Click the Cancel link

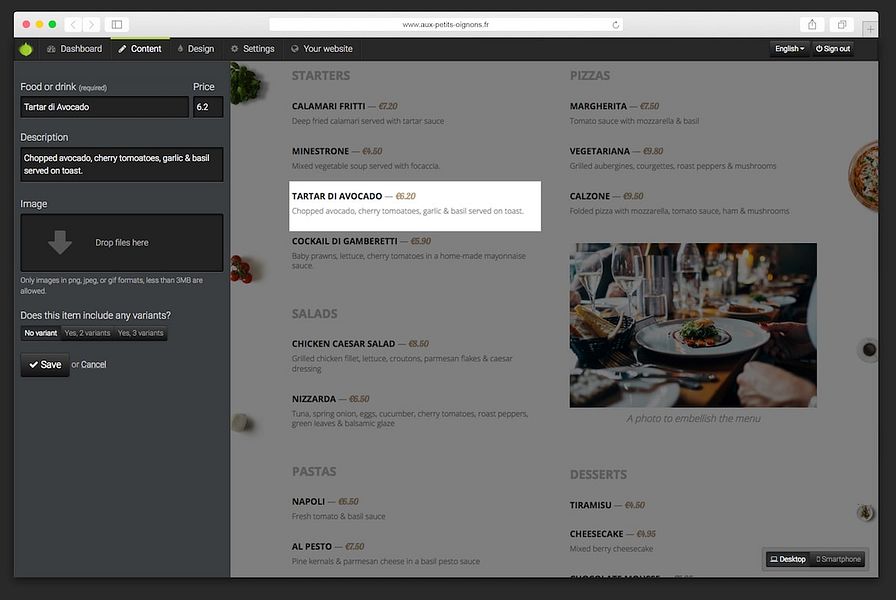click(x=94, y=365)
